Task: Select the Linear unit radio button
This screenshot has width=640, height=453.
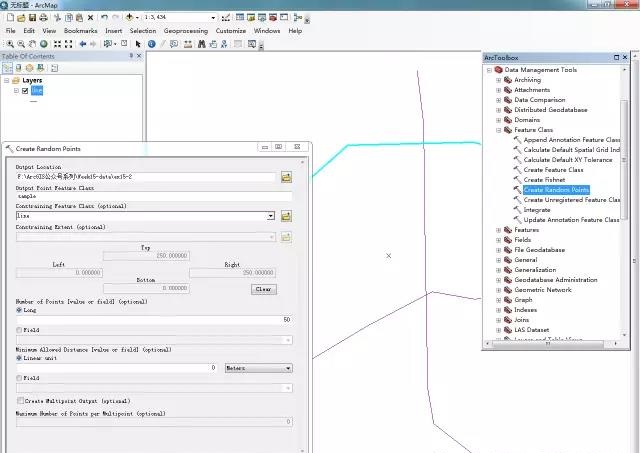Action: (x=19, y=358)
